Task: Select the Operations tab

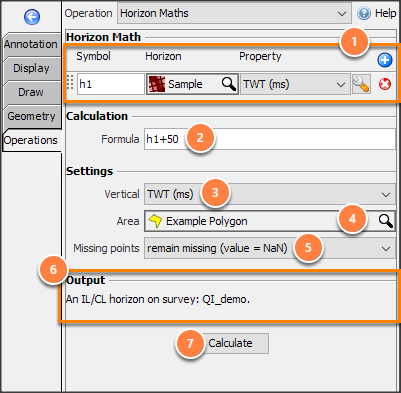Action: tap(31, 140)
